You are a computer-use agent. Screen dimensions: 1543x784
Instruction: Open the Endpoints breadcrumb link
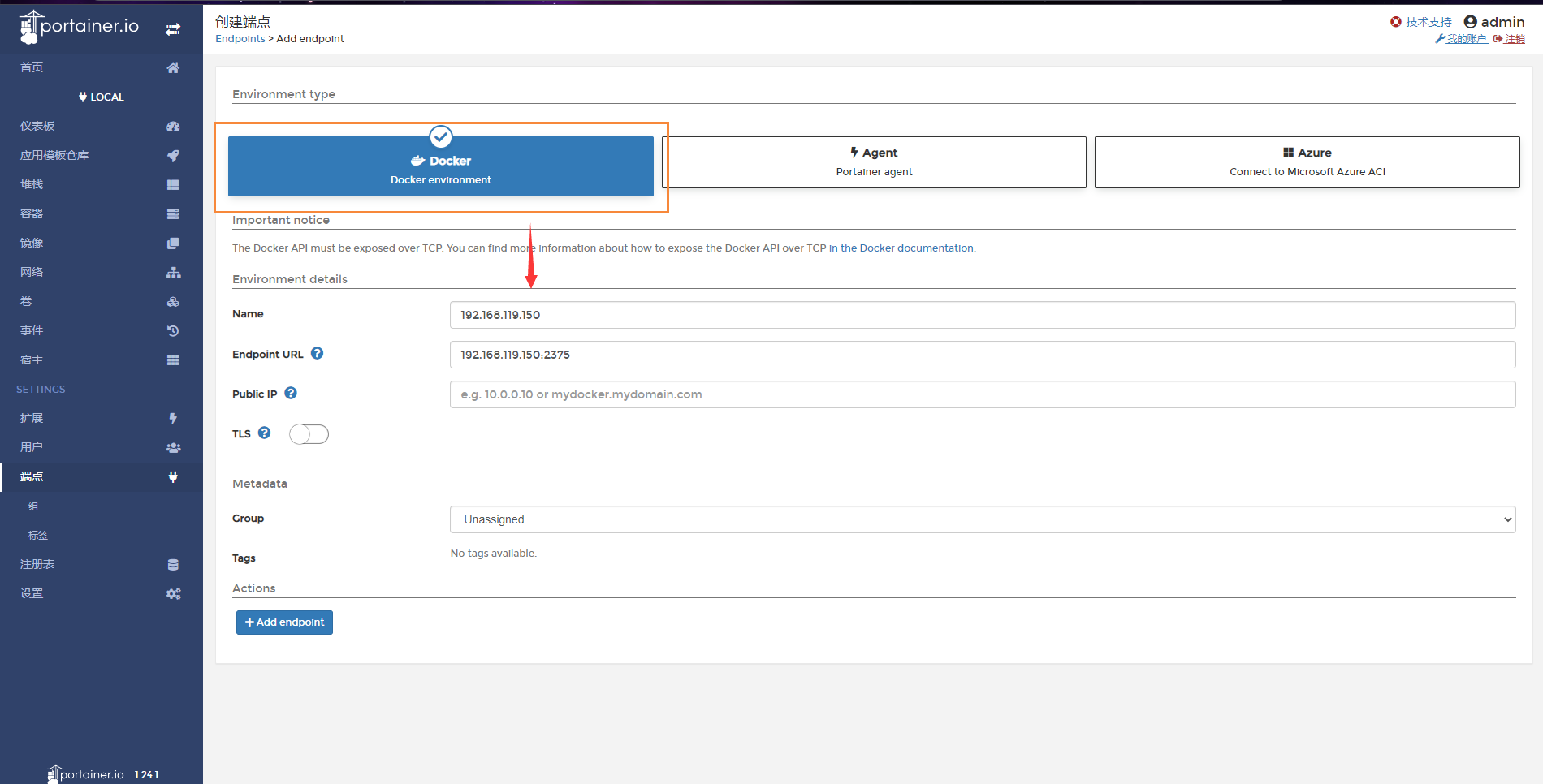tap(240, 39)
